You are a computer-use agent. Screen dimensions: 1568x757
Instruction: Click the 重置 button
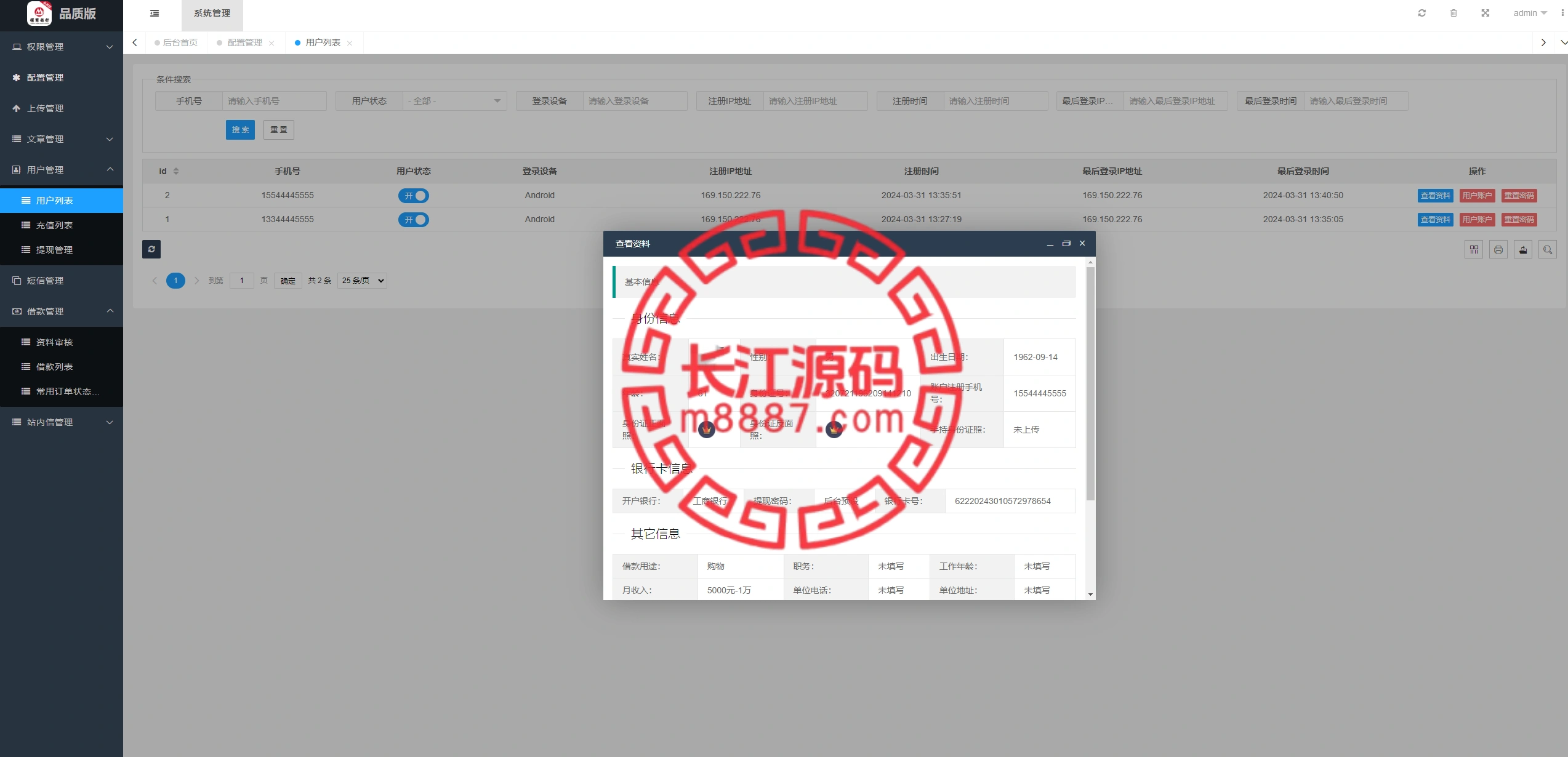pos(279,130)
